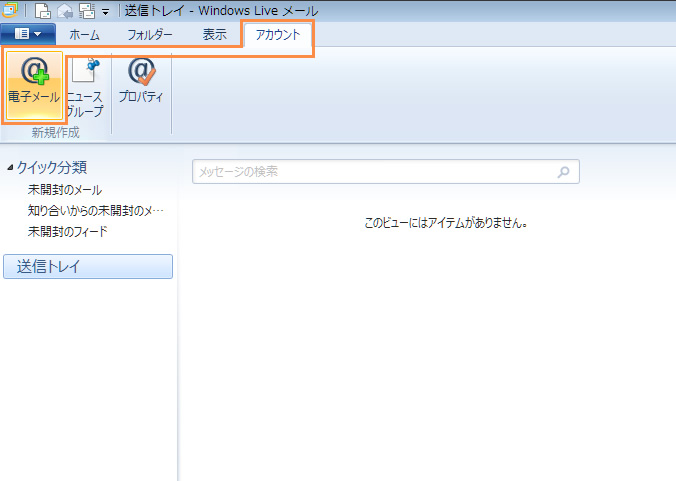
Task: Click the search magnifier icon
Action: pos(564,172)
